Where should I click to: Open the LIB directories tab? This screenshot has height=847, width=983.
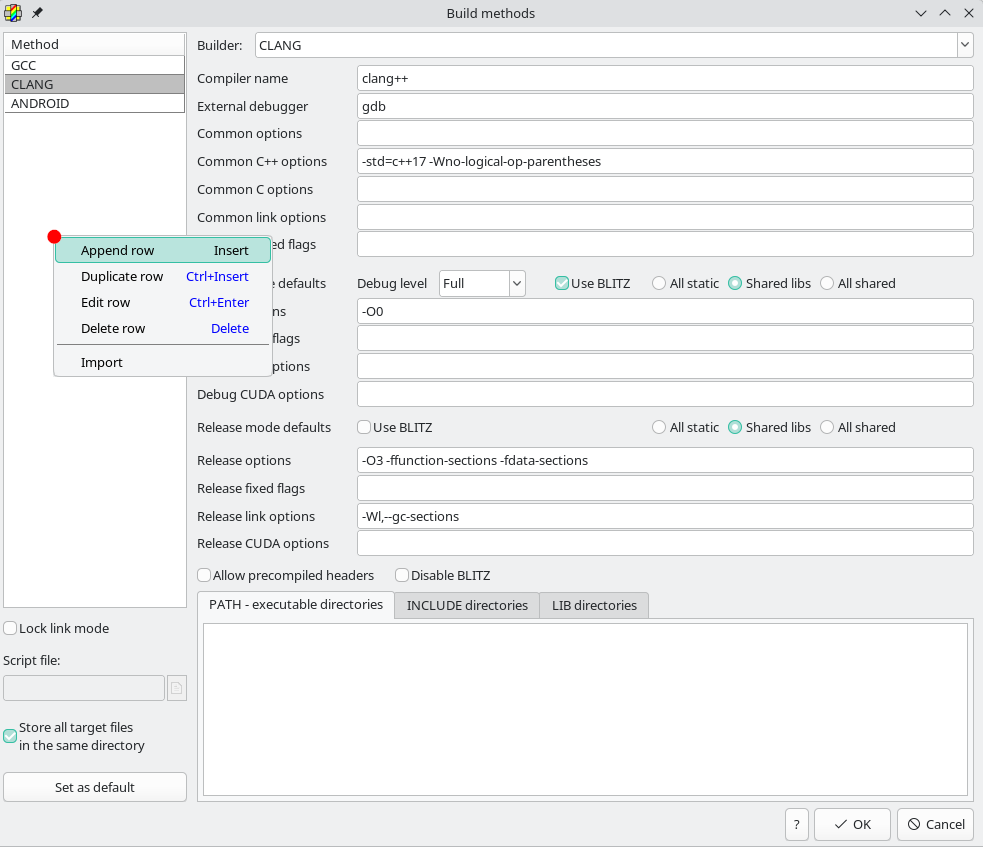tap(594, 605)
